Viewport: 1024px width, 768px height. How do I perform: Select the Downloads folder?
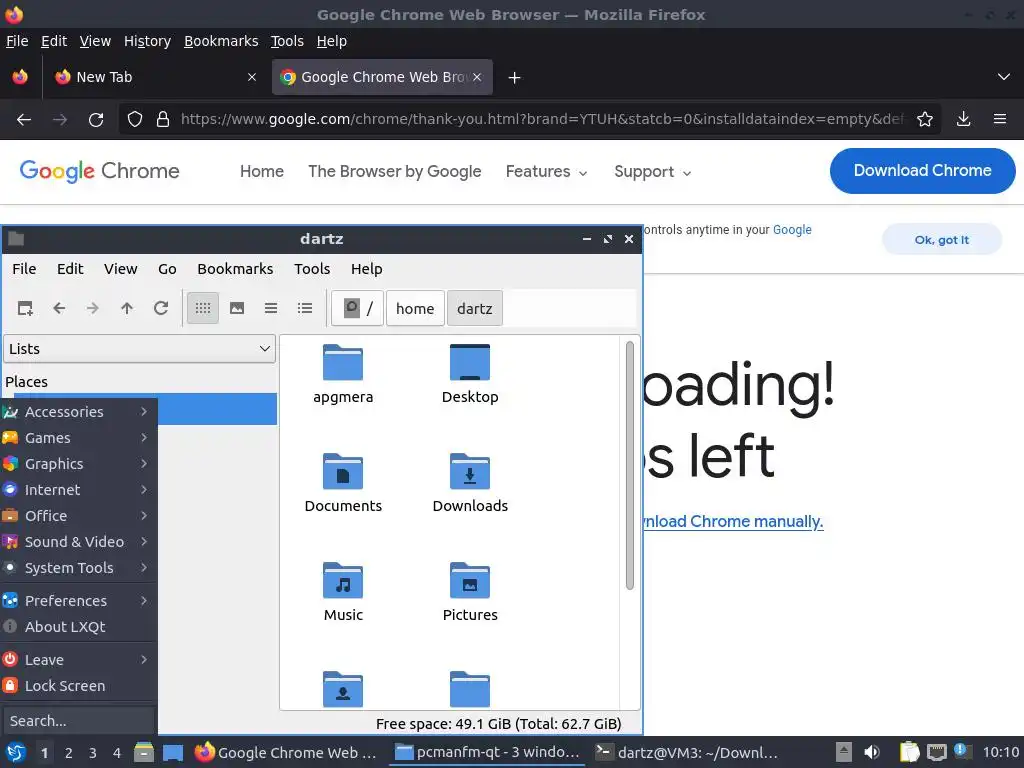(470, 483)
